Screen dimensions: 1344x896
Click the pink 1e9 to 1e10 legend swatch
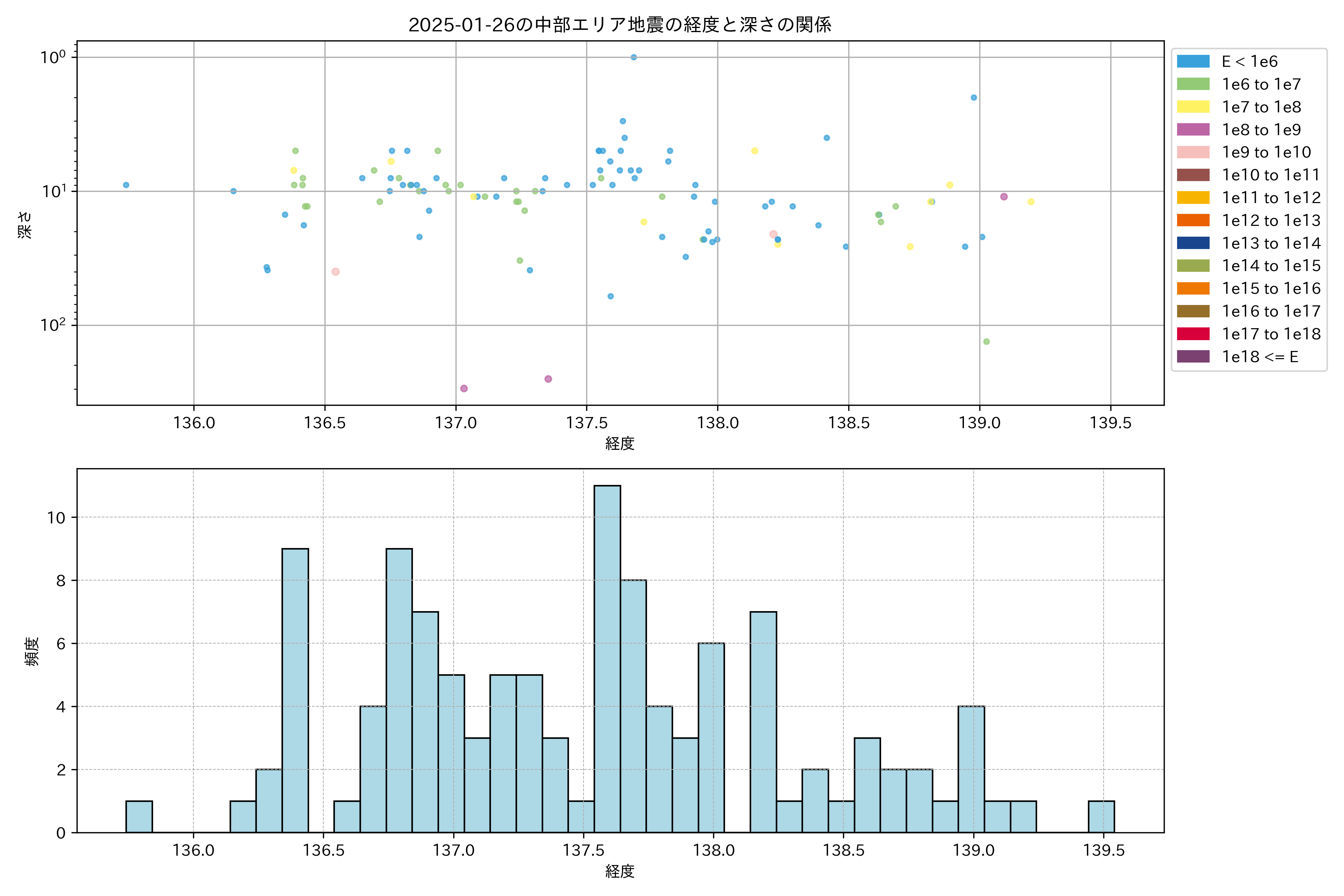[x=1192, y=152]
